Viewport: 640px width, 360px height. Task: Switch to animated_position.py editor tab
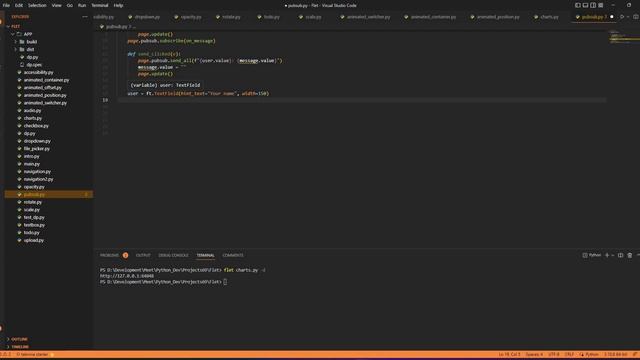pyautogui.click(x=498, y=17)
